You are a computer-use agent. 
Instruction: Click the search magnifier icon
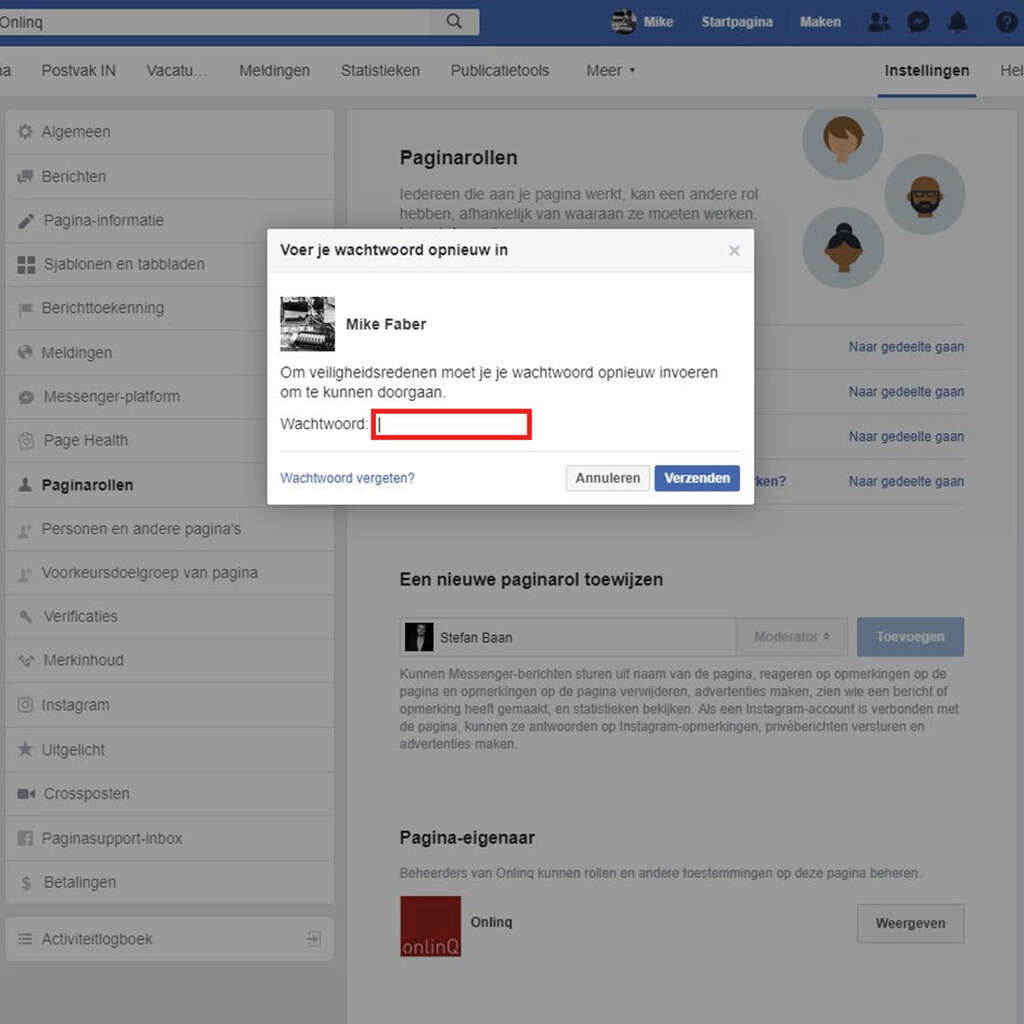click(x=454, y=22)
